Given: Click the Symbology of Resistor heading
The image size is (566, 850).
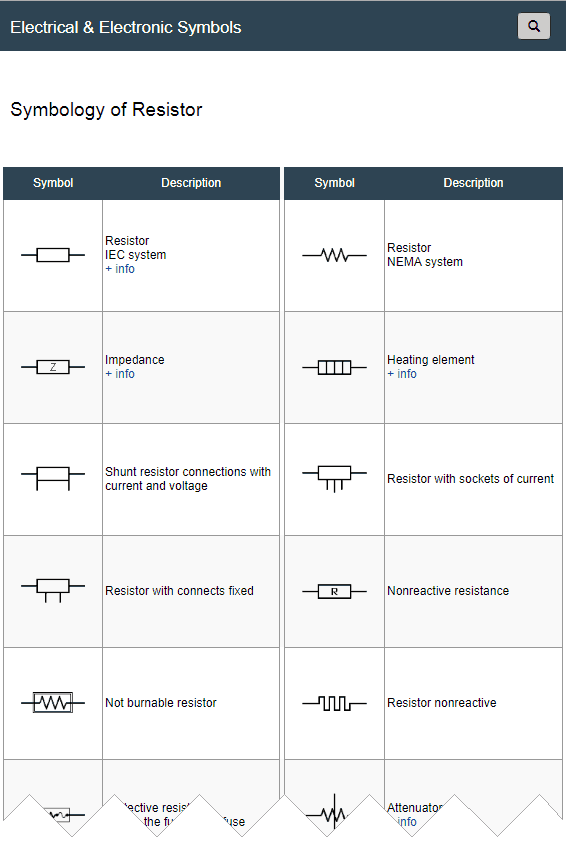Looking at the screenshot, I should tap(106, 110).
